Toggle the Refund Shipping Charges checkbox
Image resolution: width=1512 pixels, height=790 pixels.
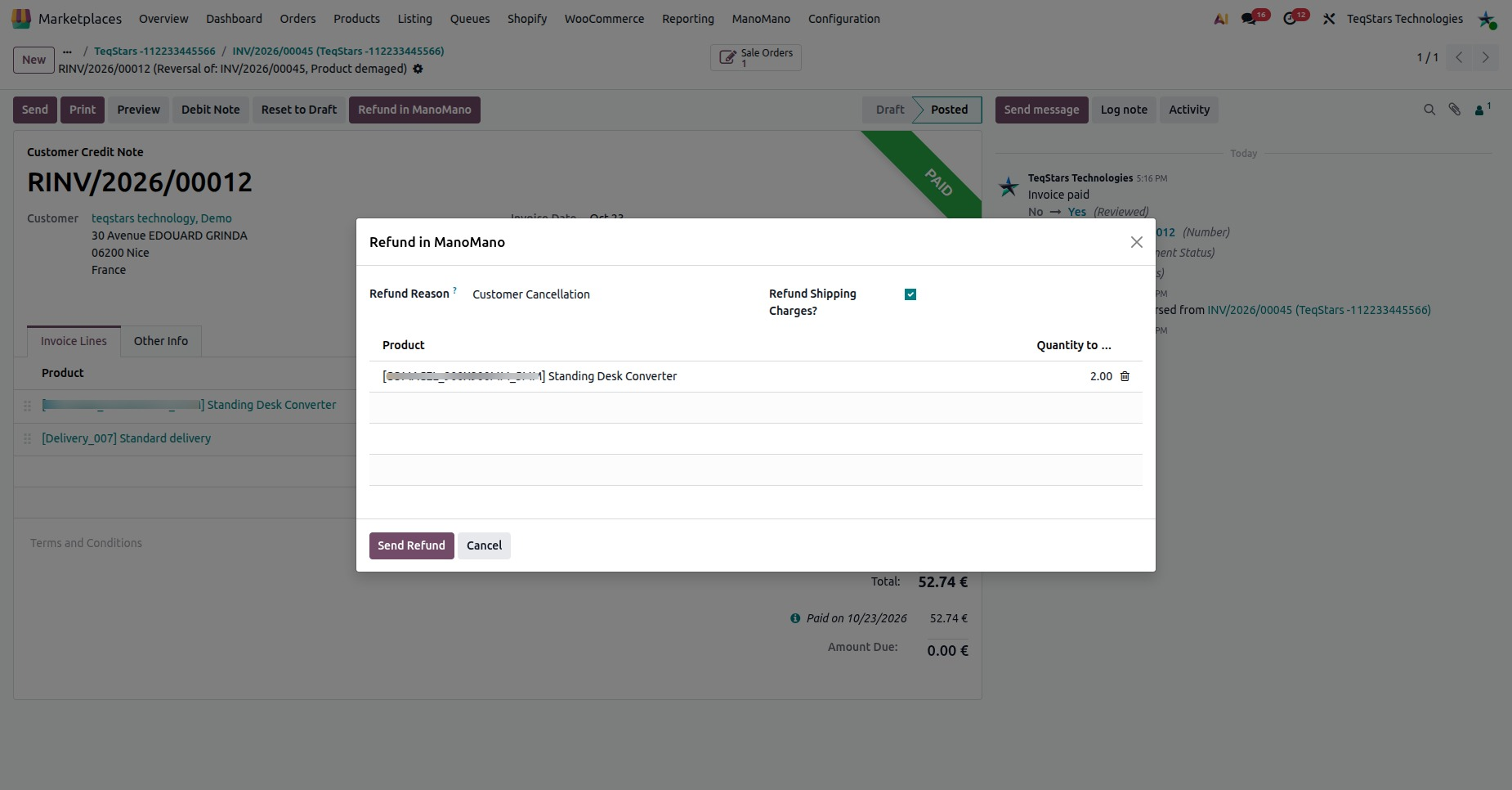(910, 294)
